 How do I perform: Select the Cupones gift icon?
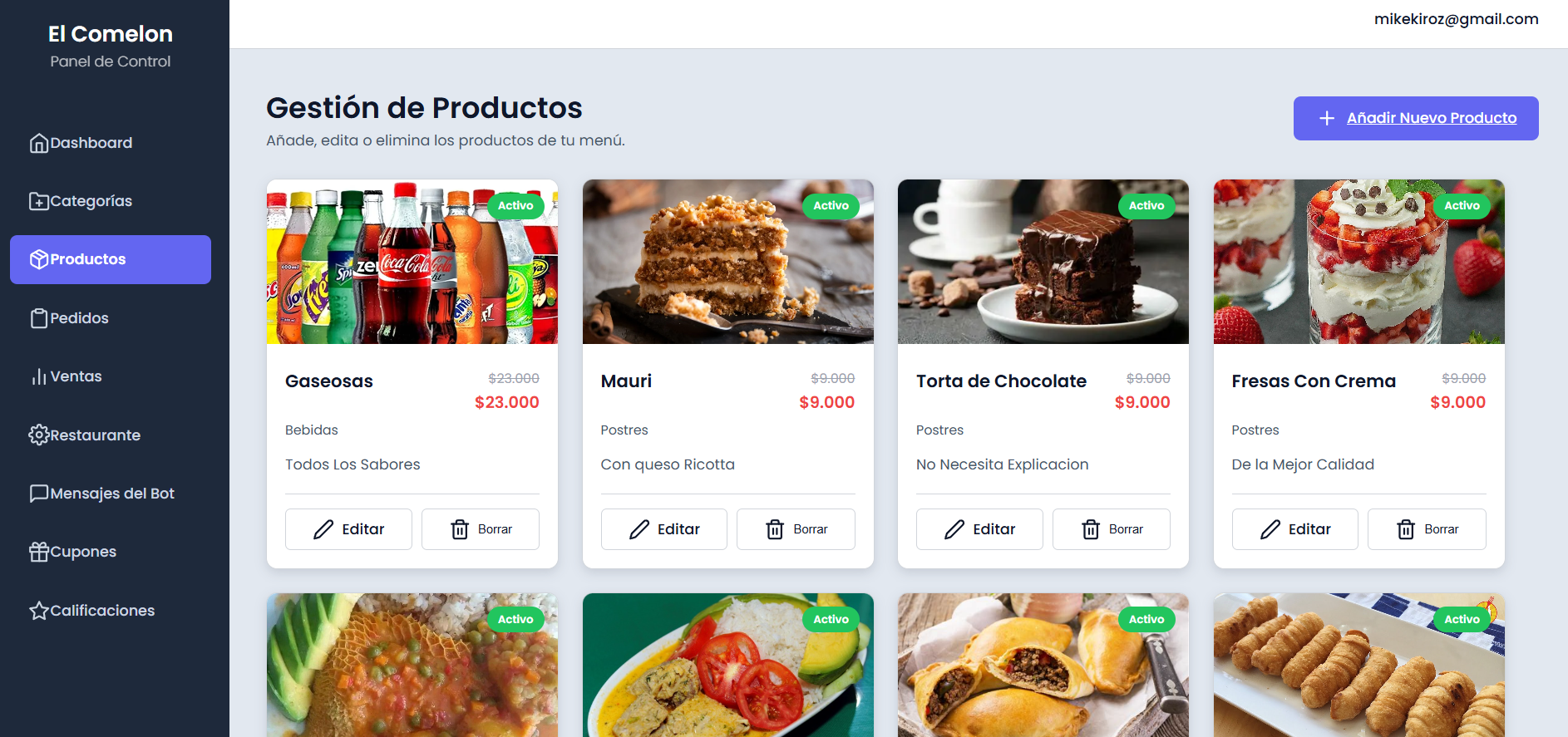pos(39,552)
